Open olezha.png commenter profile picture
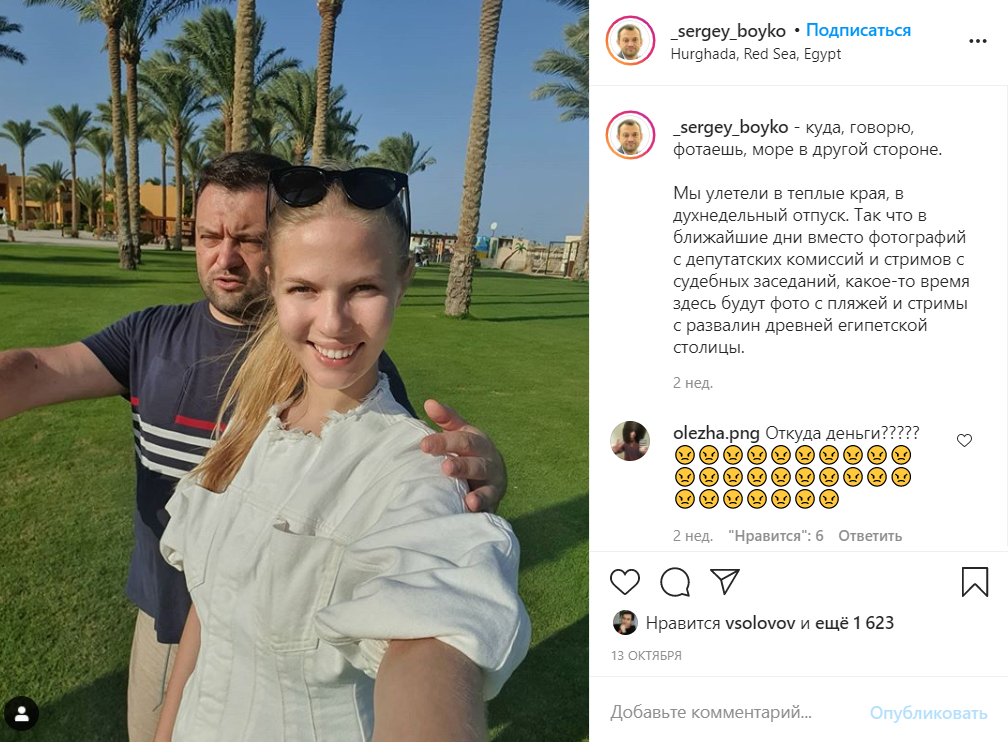1008x742 pixels. pos(629,441)
